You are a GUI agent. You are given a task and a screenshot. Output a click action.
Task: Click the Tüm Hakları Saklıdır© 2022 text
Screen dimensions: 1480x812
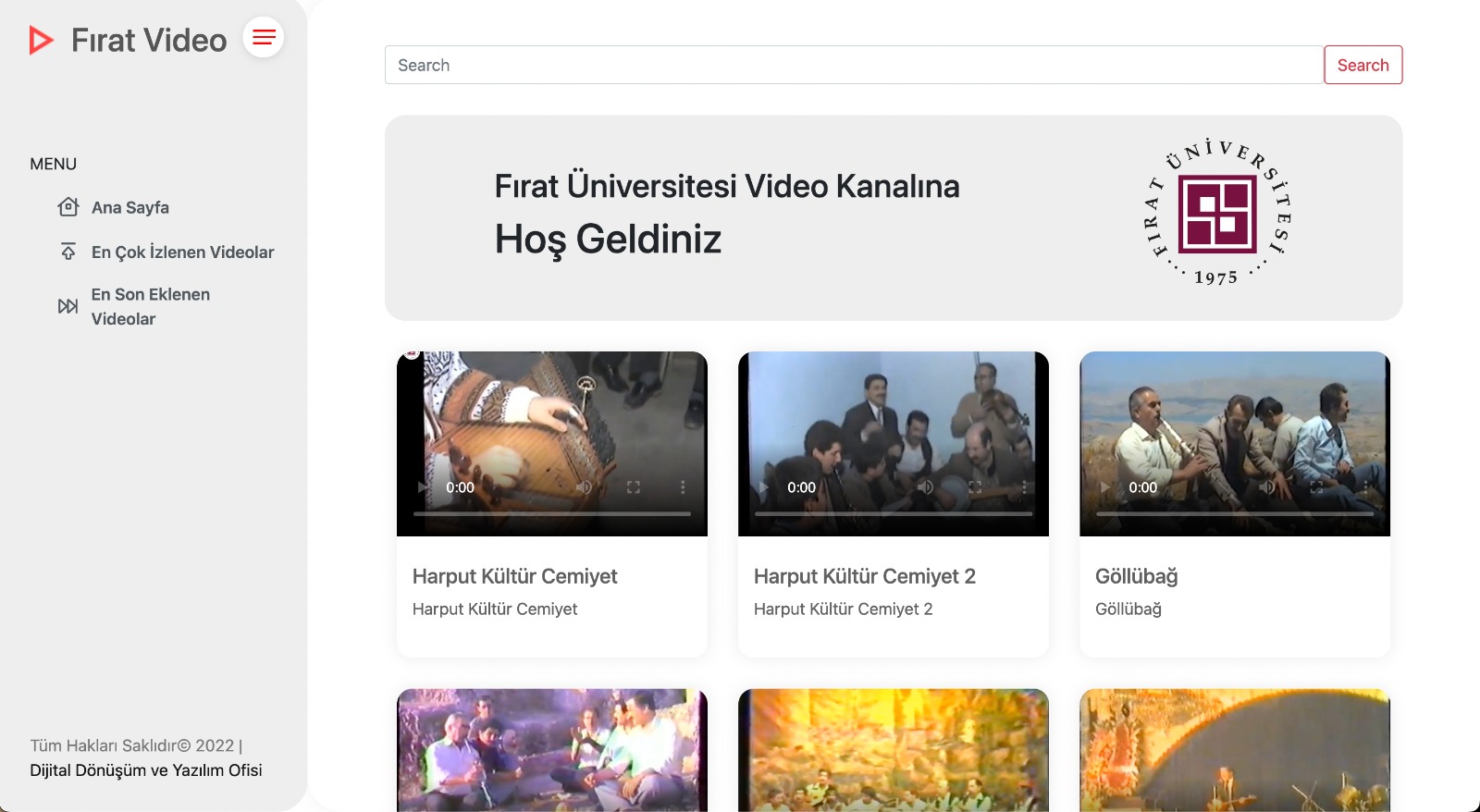point(136,745)
